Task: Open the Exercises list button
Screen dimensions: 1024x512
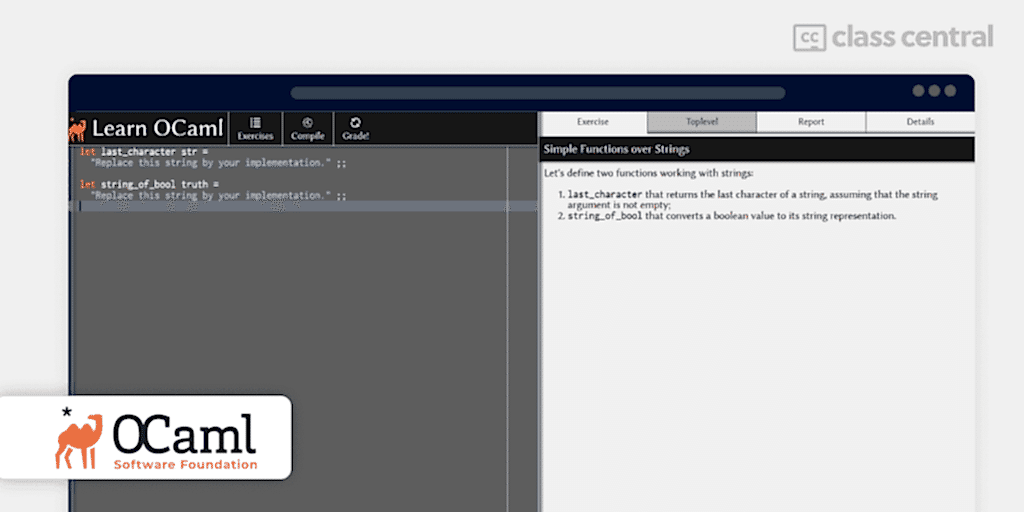Action: coord(255,129)
